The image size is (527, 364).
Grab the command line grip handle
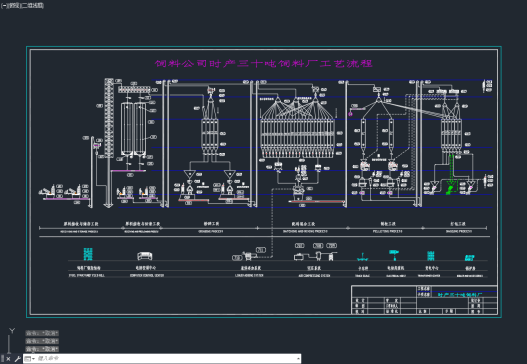click(x=2, y=359)
